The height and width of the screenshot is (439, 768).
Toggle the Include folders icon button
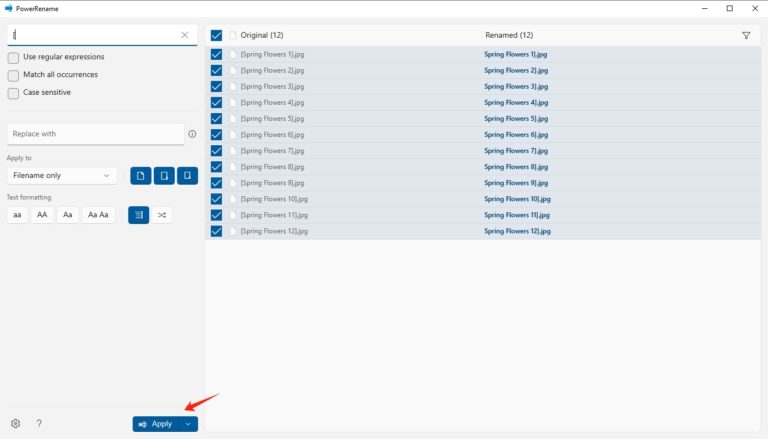[164, 176]
